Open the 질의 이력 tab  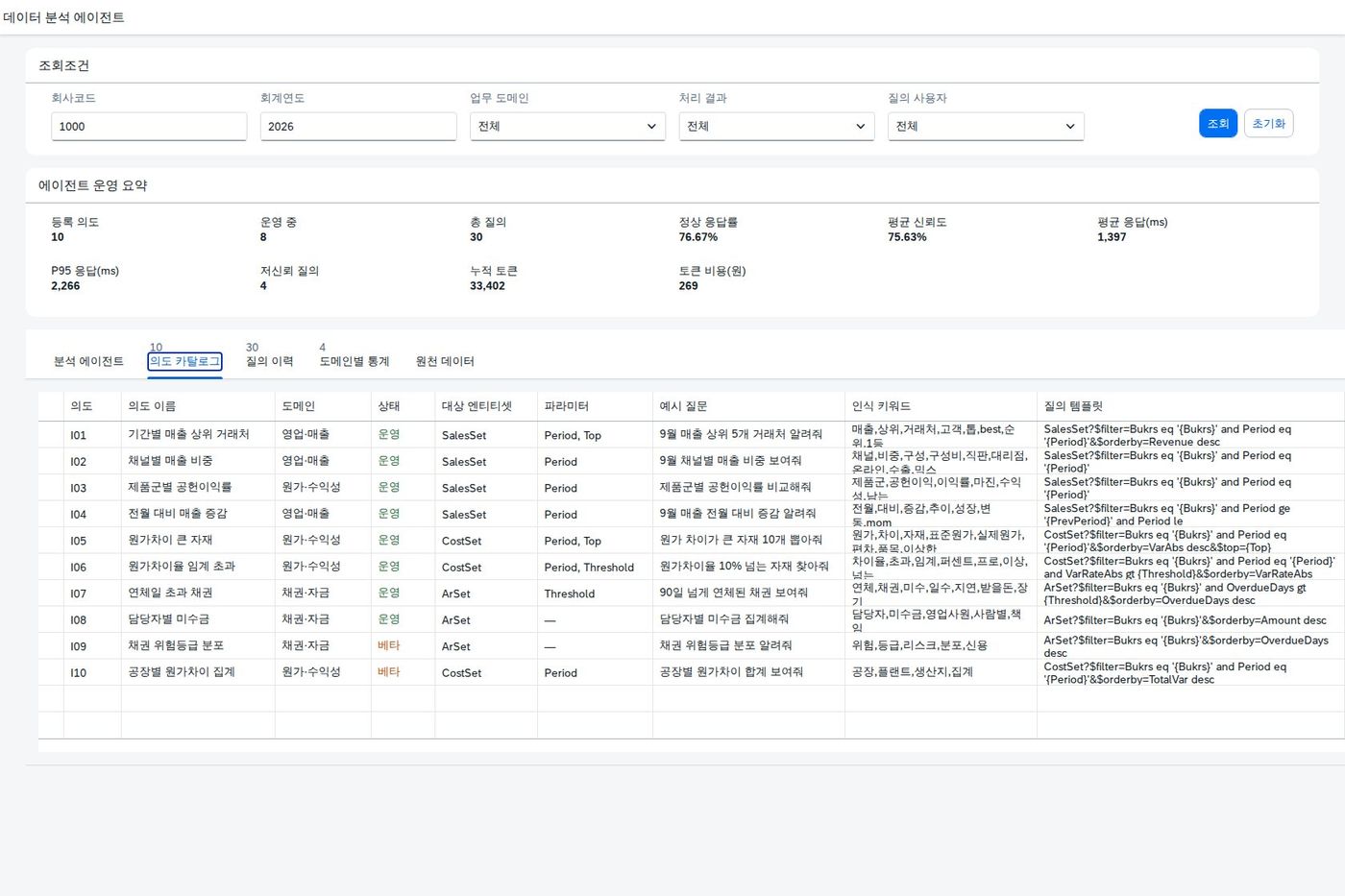[269, 361]
